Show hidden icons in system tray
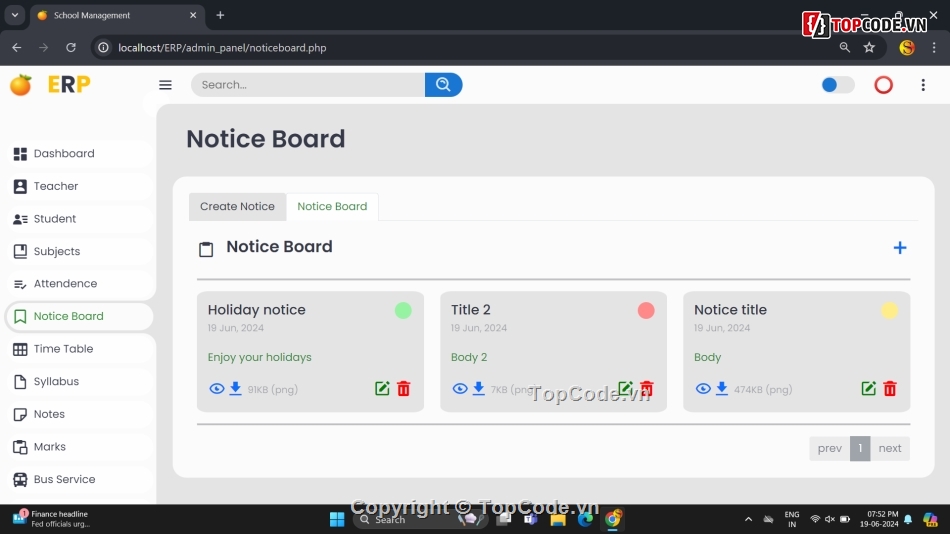 pos(748,519)
